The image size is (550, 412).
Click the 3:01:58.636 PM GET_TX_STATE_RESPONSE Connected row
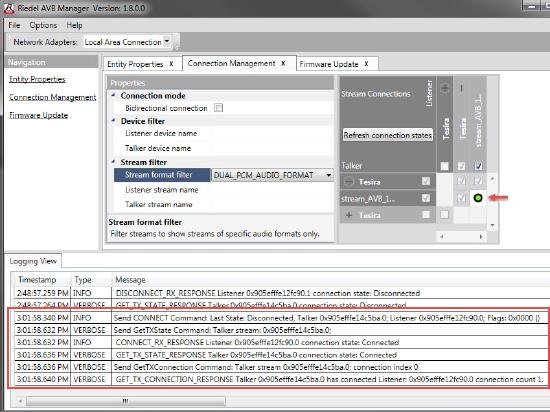(x=281, y=355)
